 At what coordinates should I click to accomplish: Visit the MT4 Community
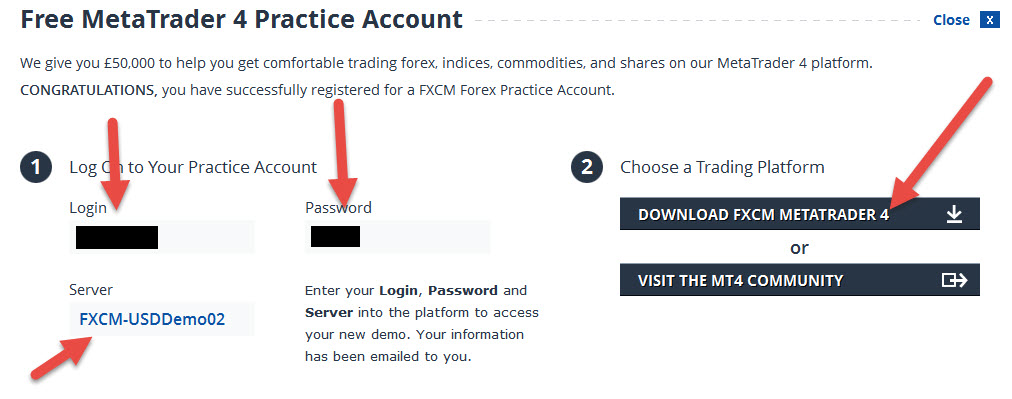pos(800,280)
